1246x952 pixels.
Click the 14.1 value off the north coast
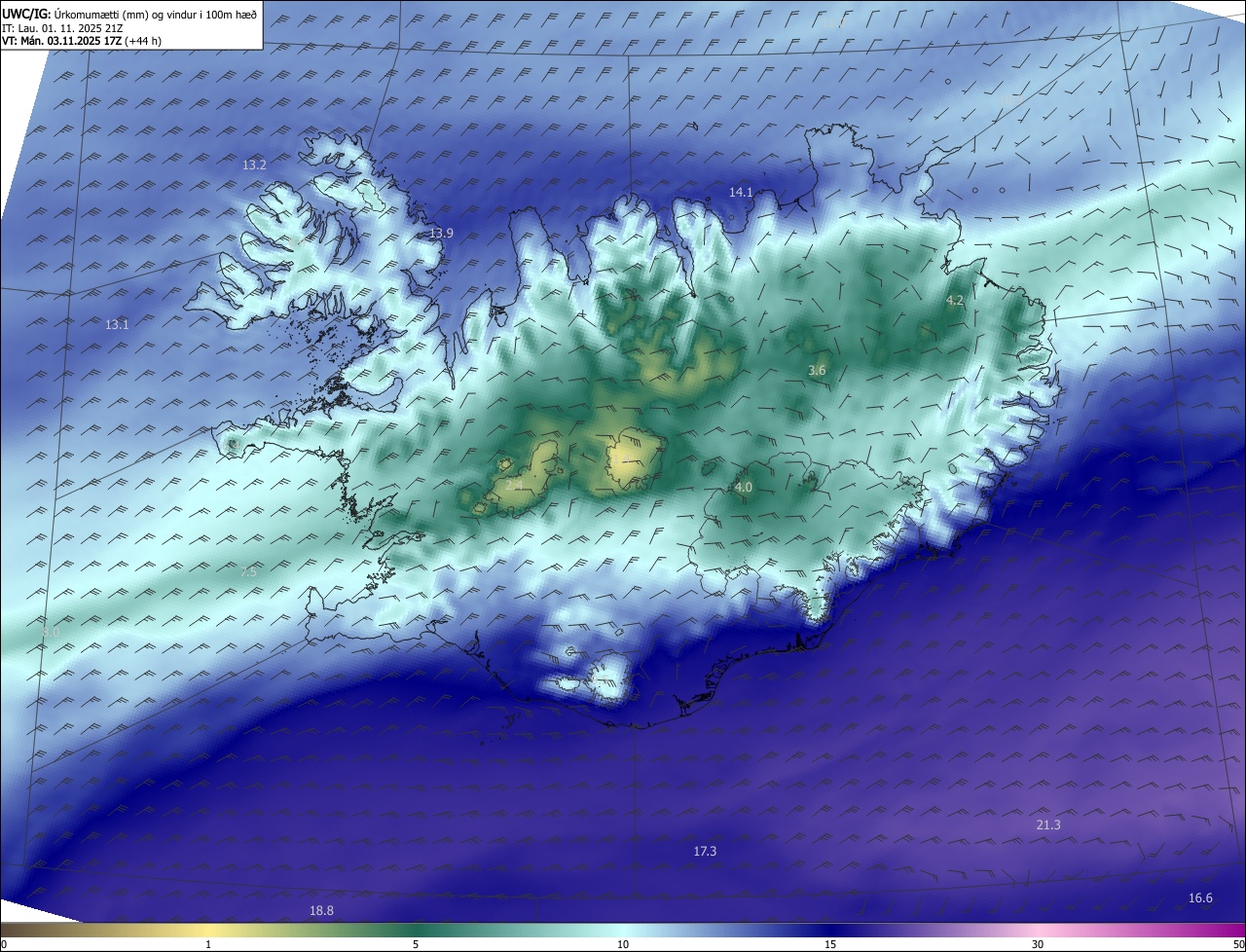point(741,193)
